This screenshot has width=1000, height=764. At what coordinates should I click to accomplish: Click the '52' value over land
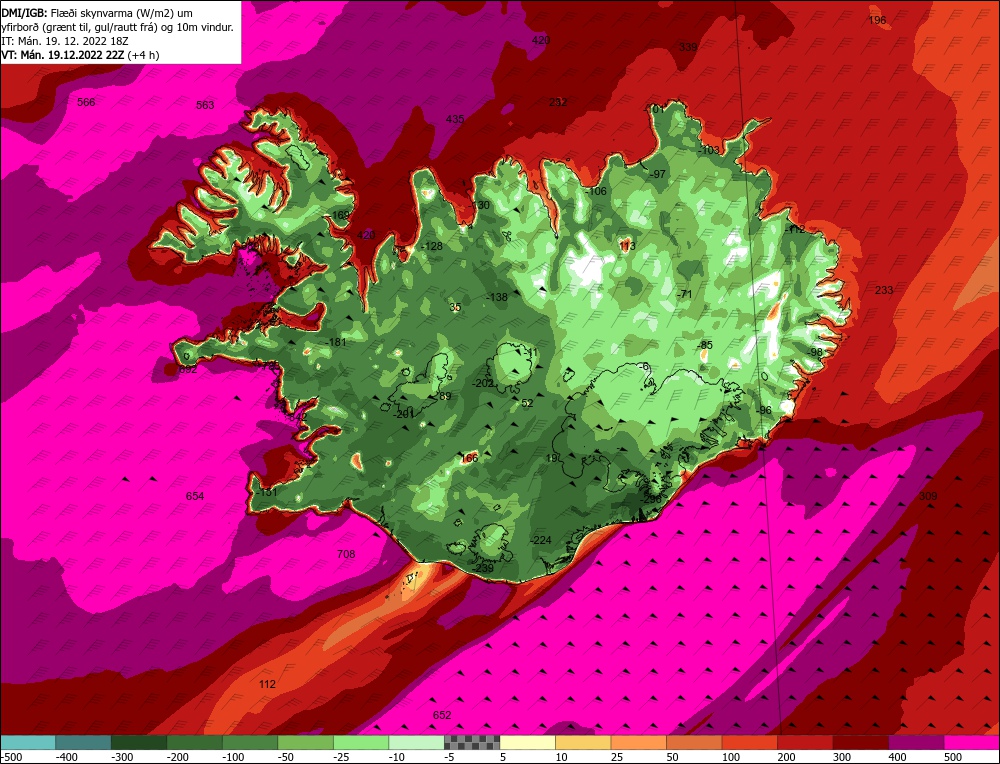(x=527, y=403)
